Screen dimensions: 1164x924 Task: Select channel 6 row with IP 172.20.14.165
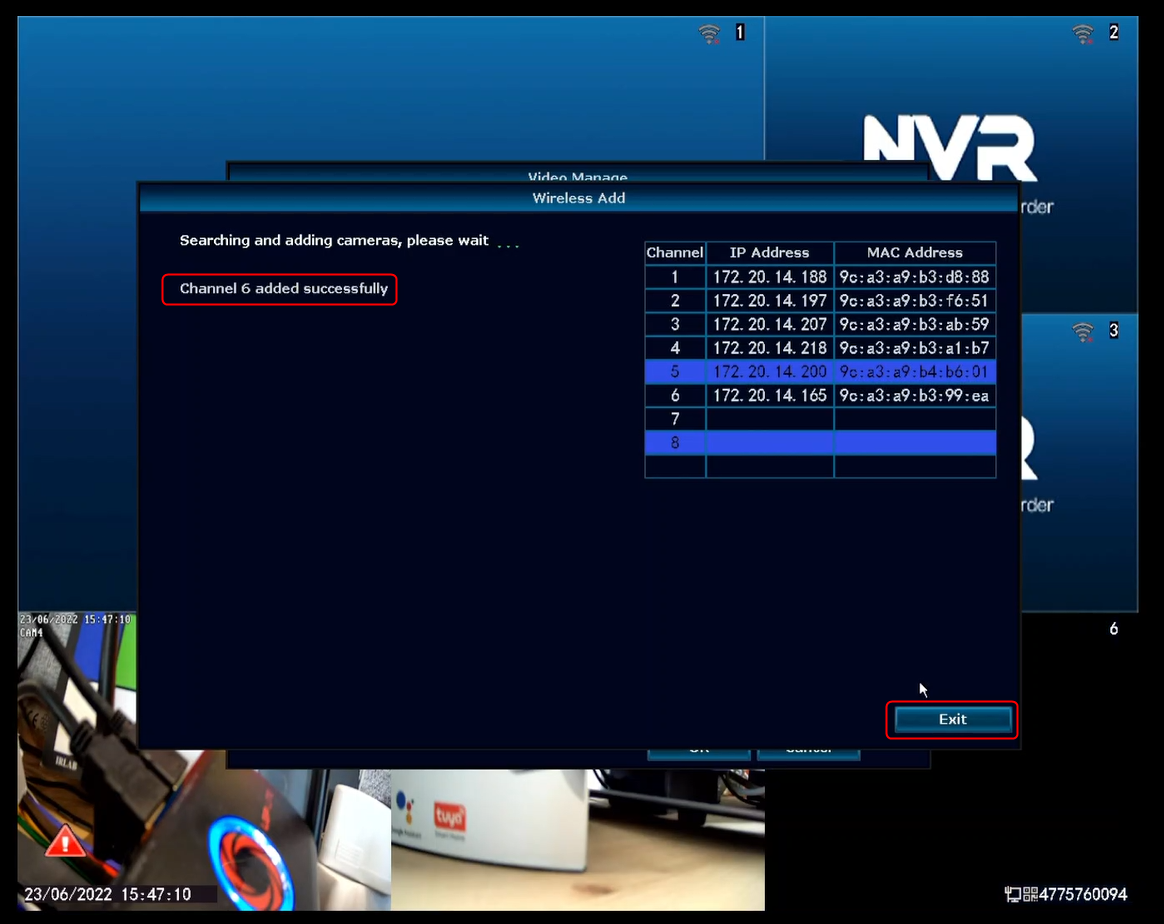coord(820,395)
